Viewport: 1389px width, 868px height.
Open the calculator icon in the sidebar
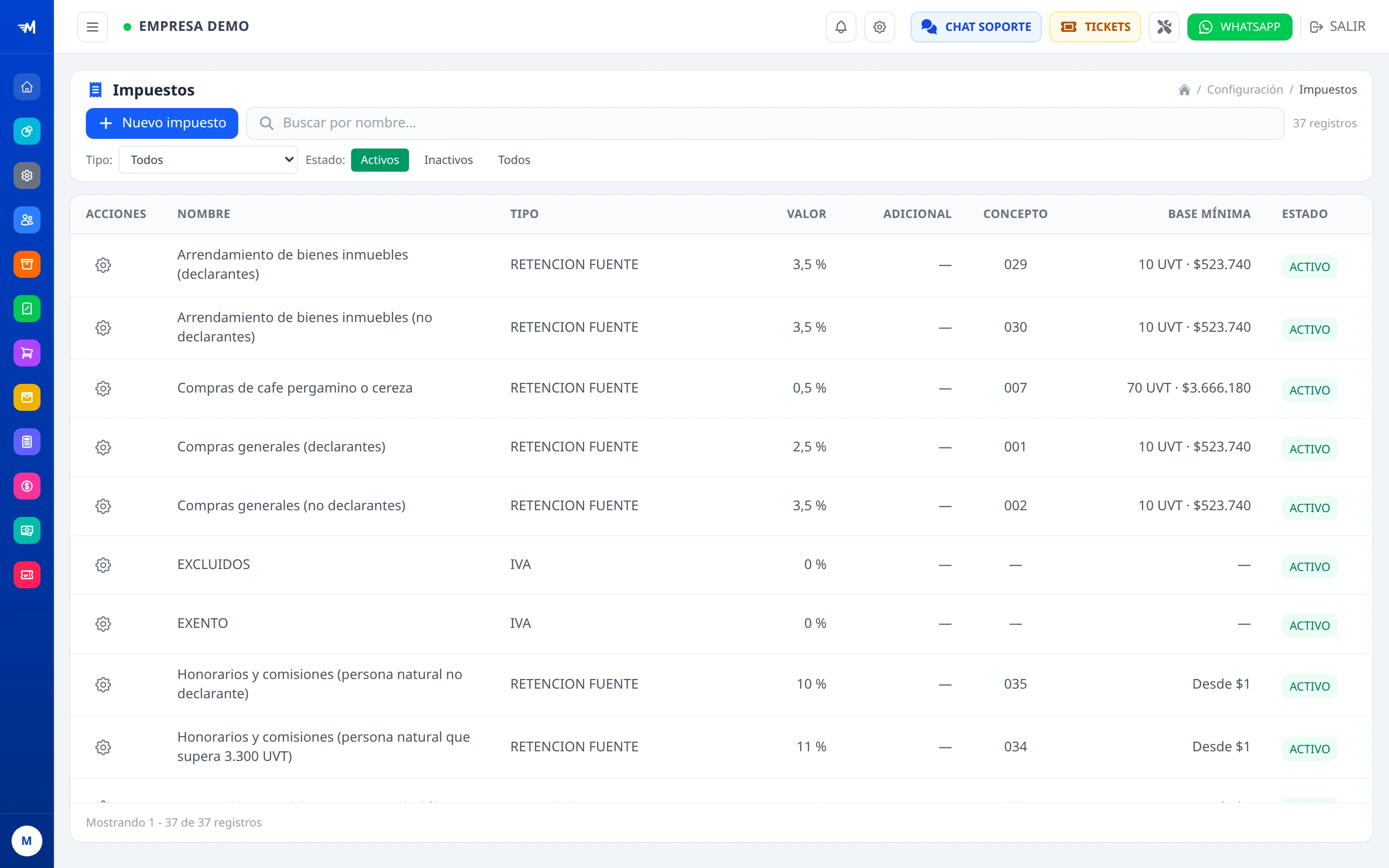(x=27, y=441)
